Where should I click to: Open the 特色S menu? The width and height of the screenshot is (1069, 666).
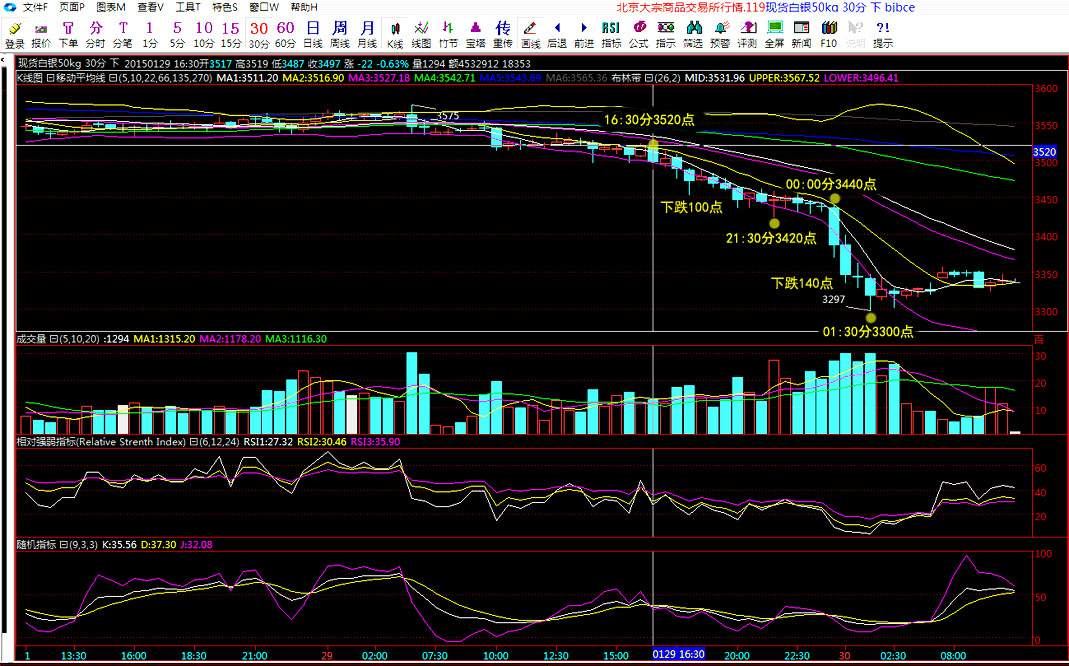coord(226,7)
